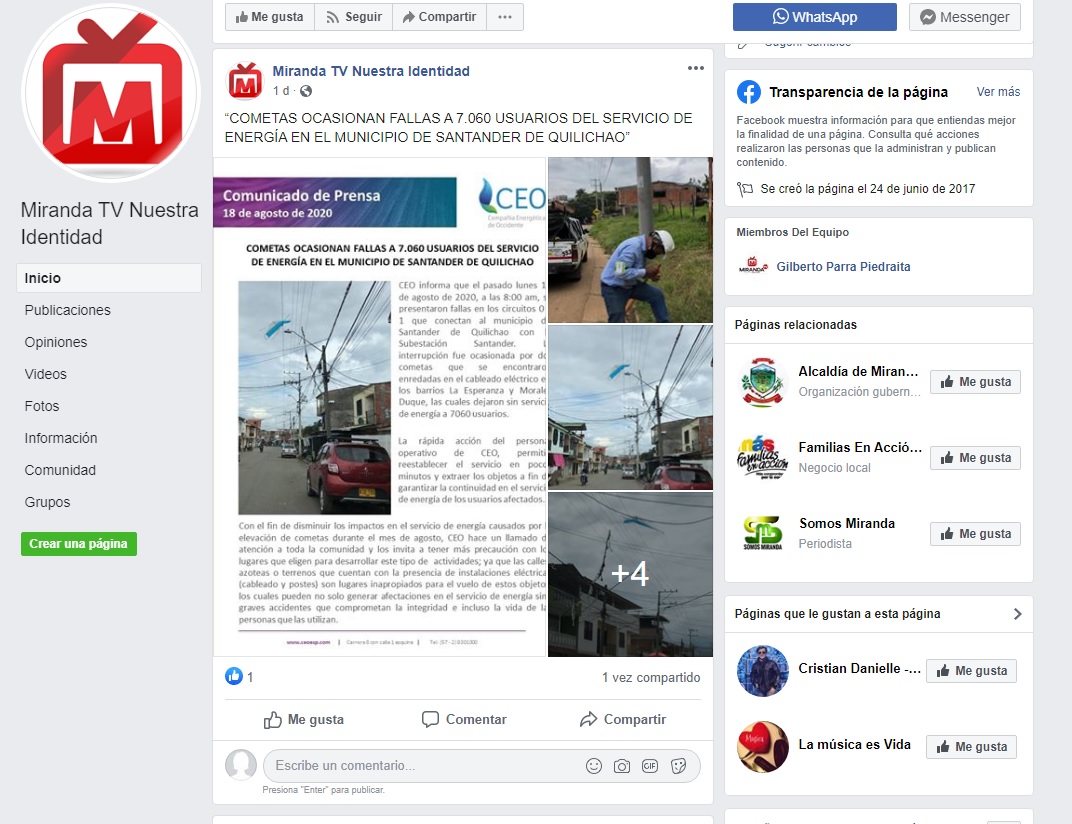Click the 1 vez compartido link
The image size is (1072, 824).
pyautogui.click(x=651, y=678)
